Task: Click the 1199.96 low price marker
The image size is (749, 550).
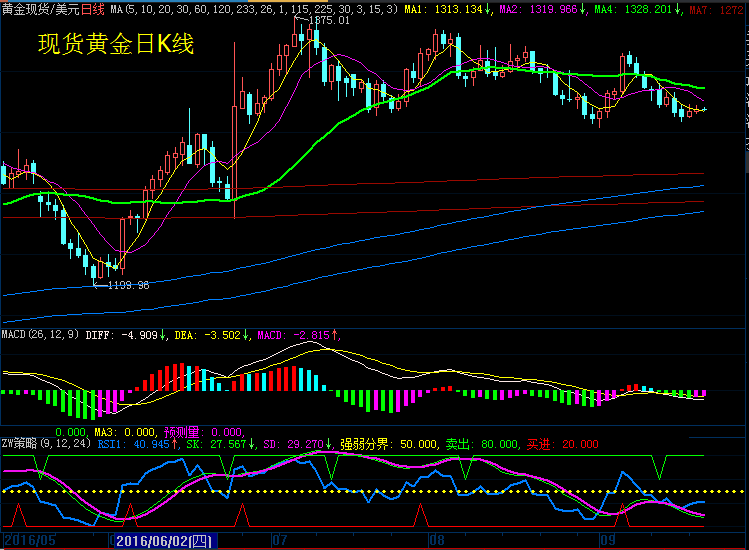Action: [x=128, y=285]
